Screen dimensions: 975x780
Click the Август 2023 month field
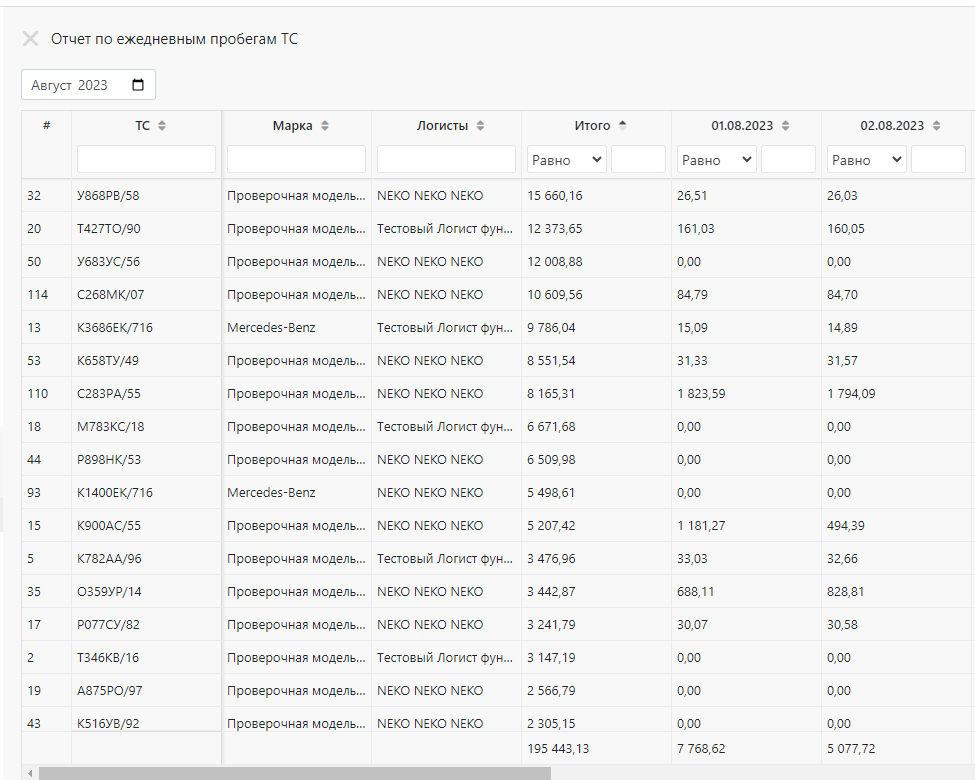click(88, 85)
